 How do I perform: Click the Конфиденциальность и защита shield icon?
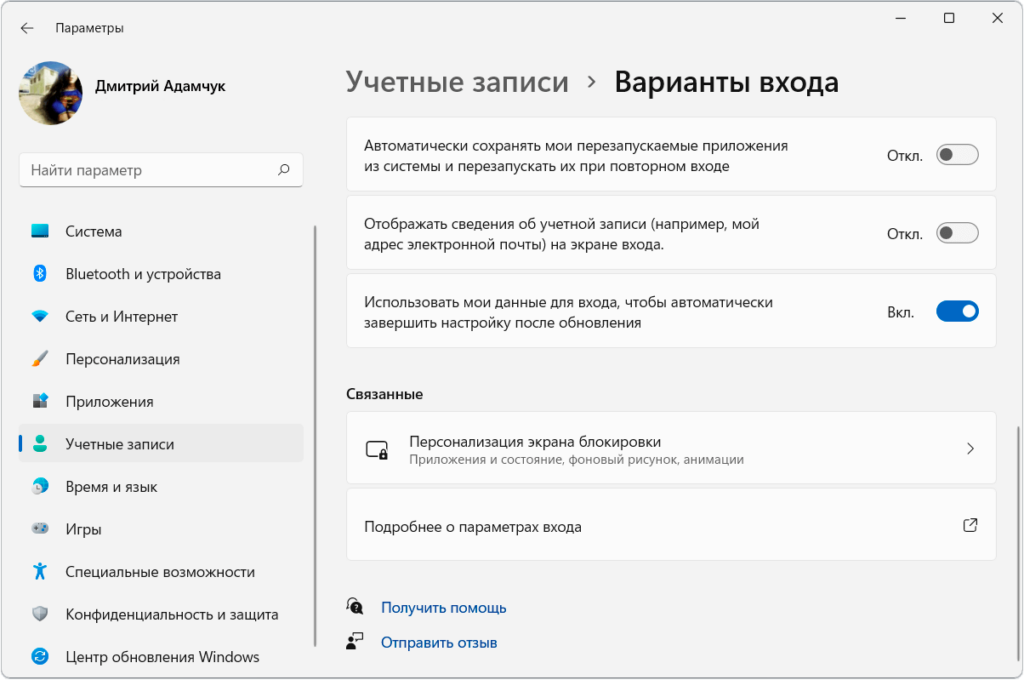40,614
